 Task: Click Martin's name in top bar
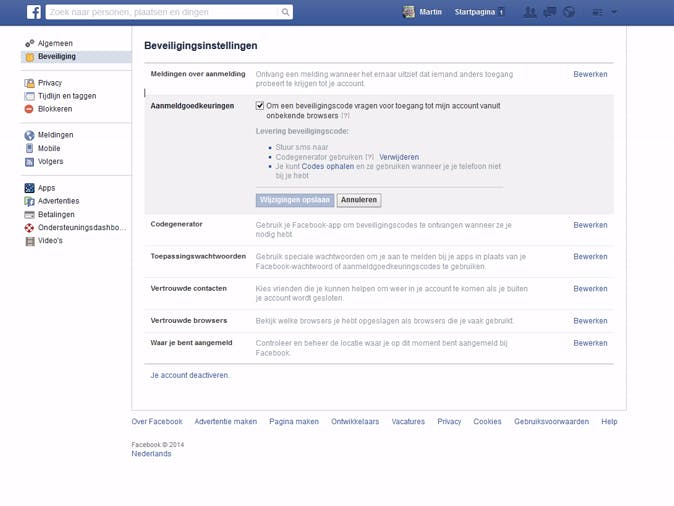pos(431,12)
